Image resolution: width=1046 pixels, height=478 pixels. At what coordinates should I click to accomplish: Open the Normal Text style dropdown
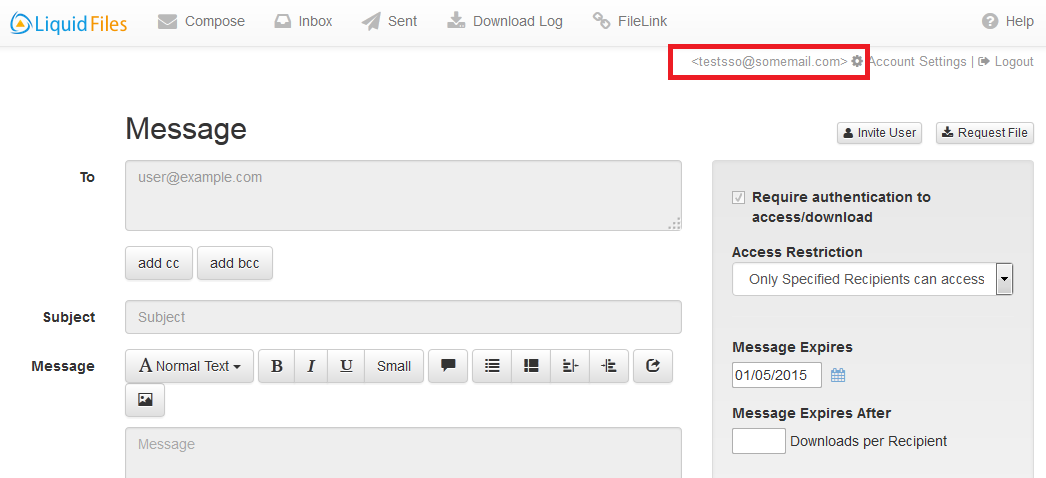coord(189,366)
